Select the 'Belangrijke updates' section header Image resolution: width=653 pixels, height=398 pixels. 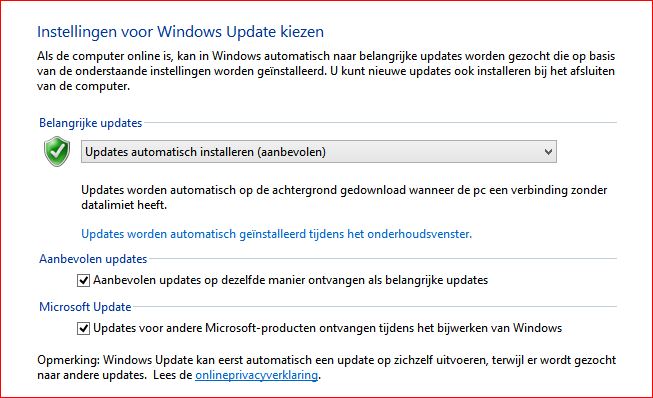[x=90, y=123]
